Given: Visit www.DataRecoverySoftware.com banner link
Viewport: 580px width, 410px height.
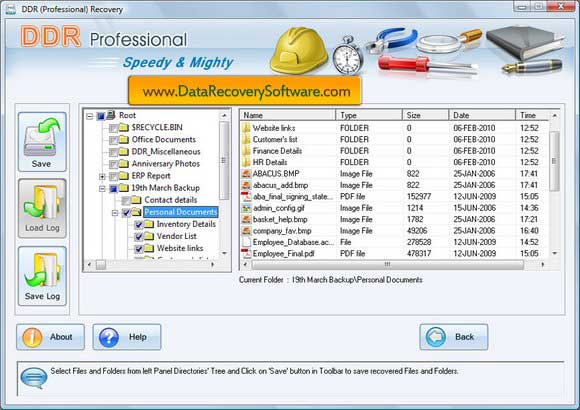Looking at the screenshot, I should [245, 91].
